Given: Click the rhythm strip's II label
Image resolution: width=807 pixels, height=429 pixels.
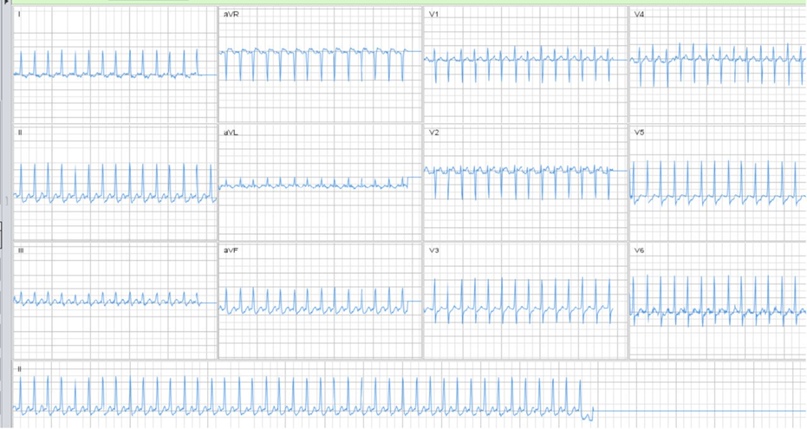Looking at the screenshot, I should [19, 369].
